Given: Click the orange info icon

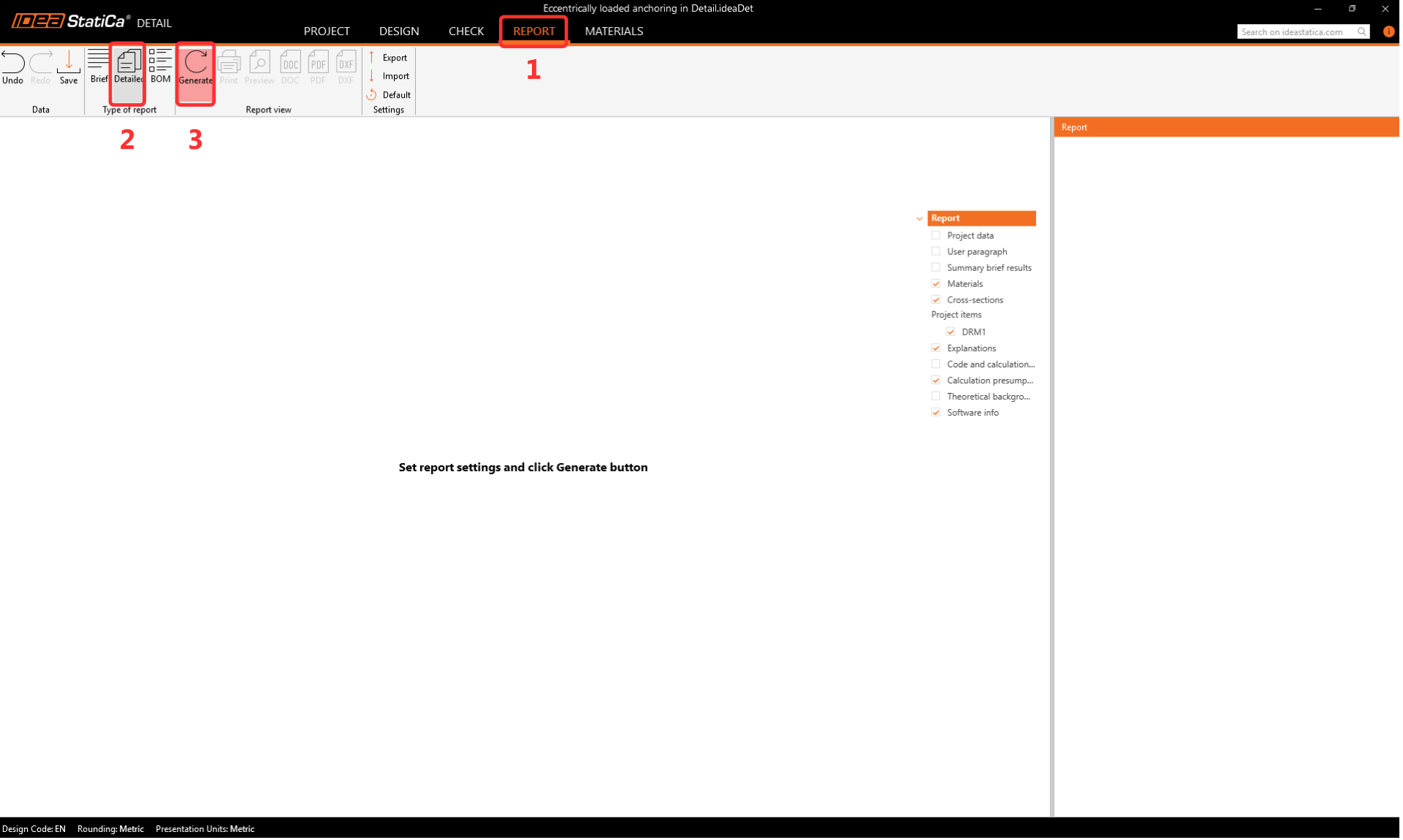Looking at the screenshot, I should 1388,31.
